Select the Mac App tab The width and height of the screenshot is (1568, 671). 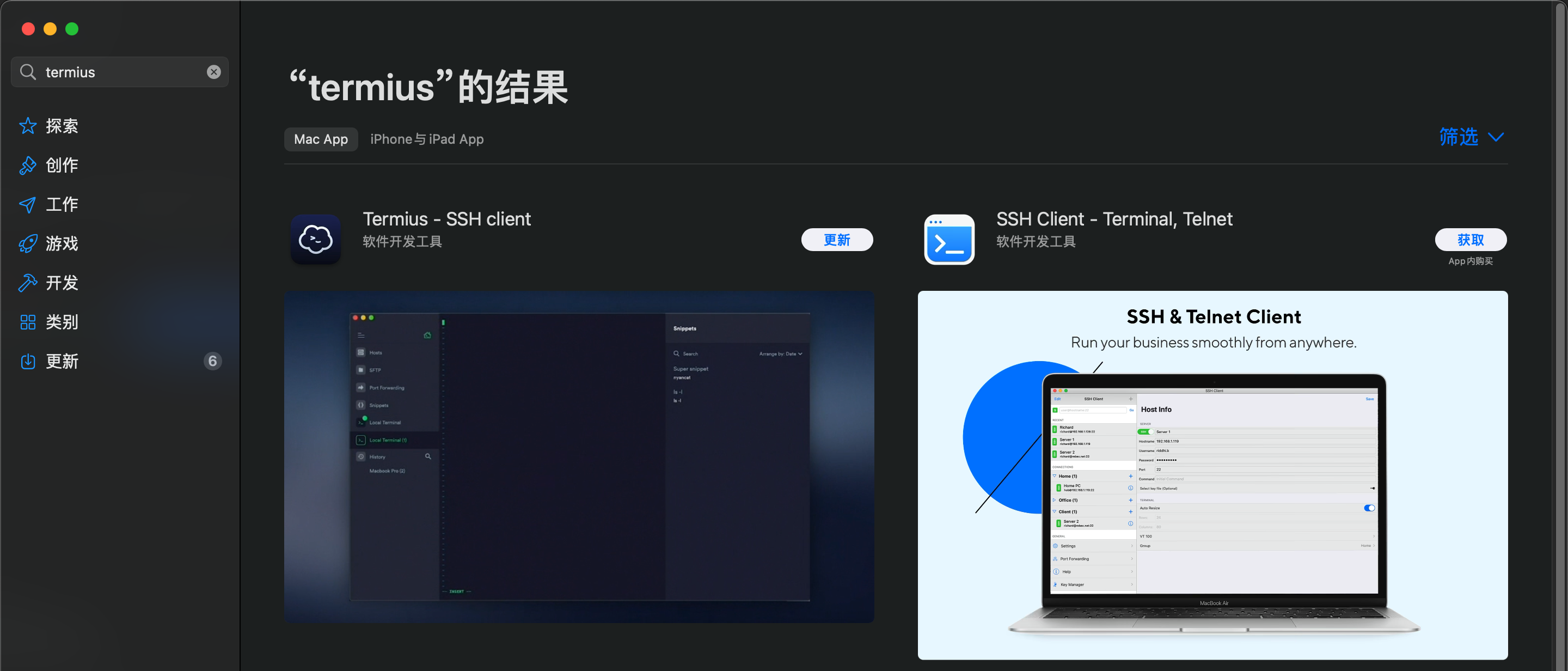tap(321, 139)
